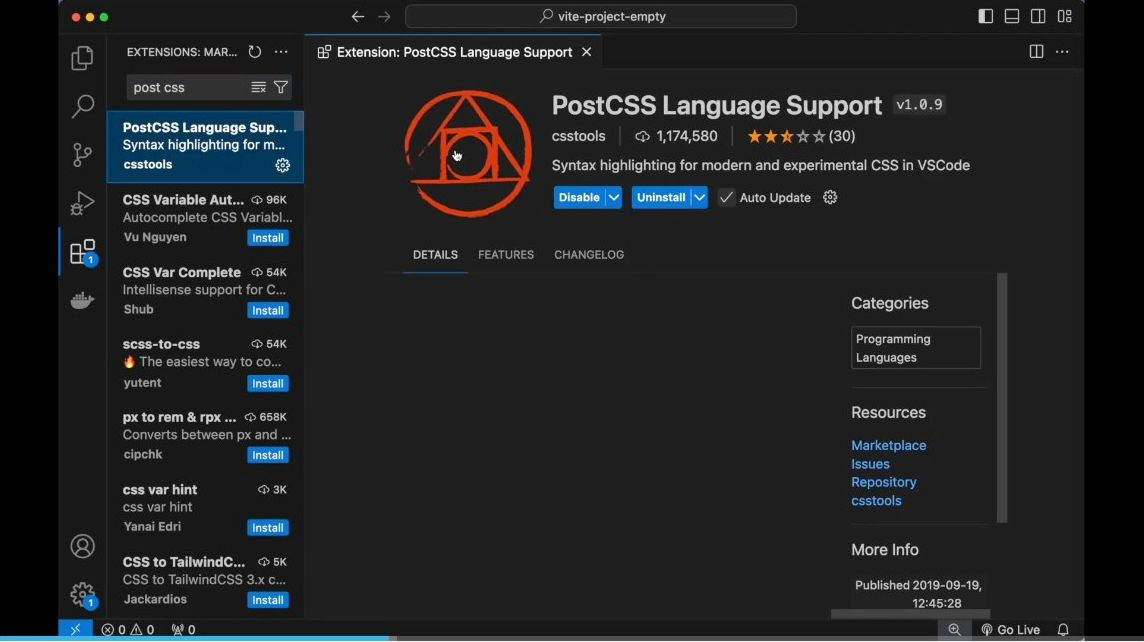Install the CSS Var Complete extension

[x=268, y=311]
